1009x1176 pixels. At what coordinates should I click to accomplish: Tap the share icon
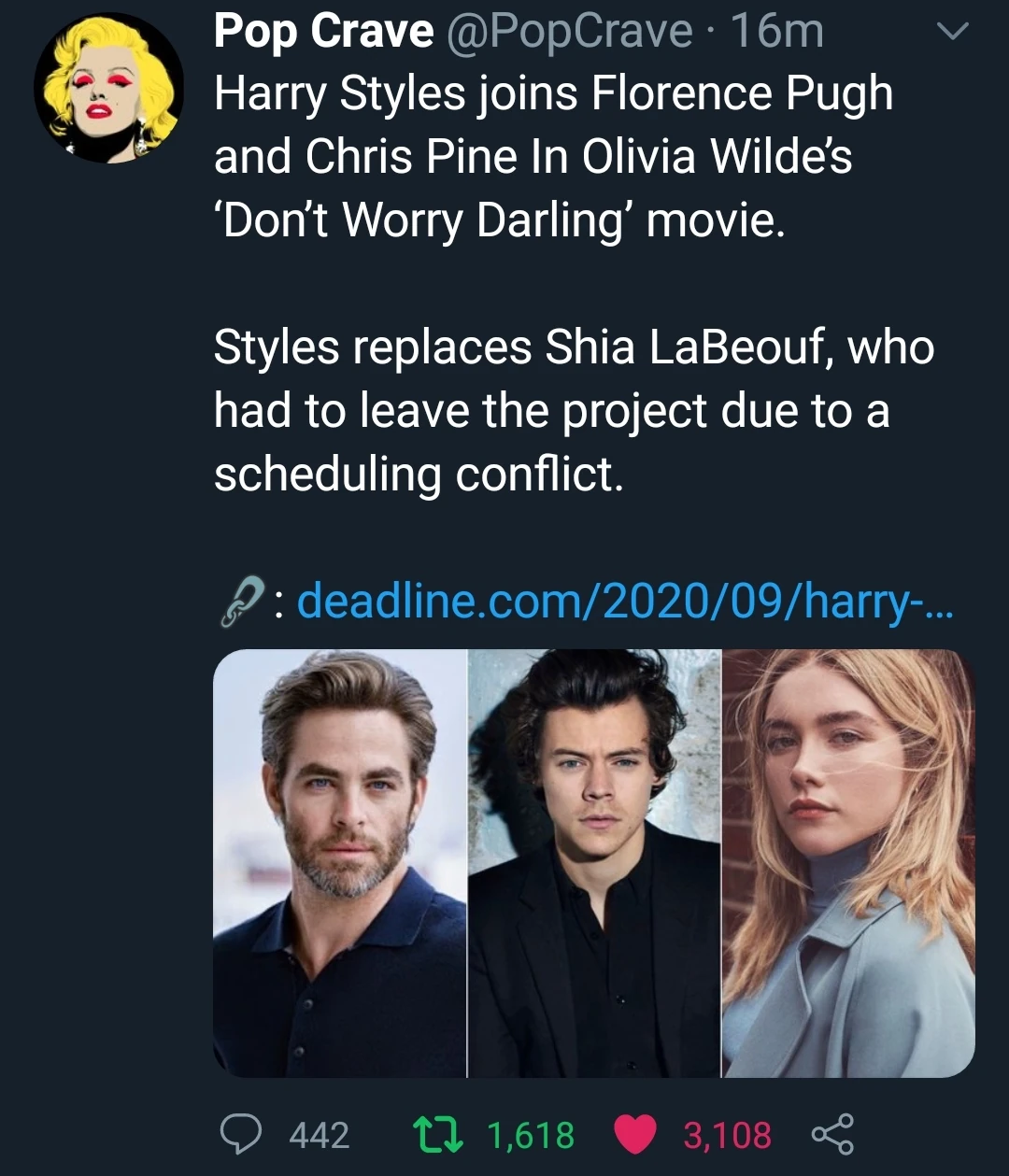[x=831, y=1134]
